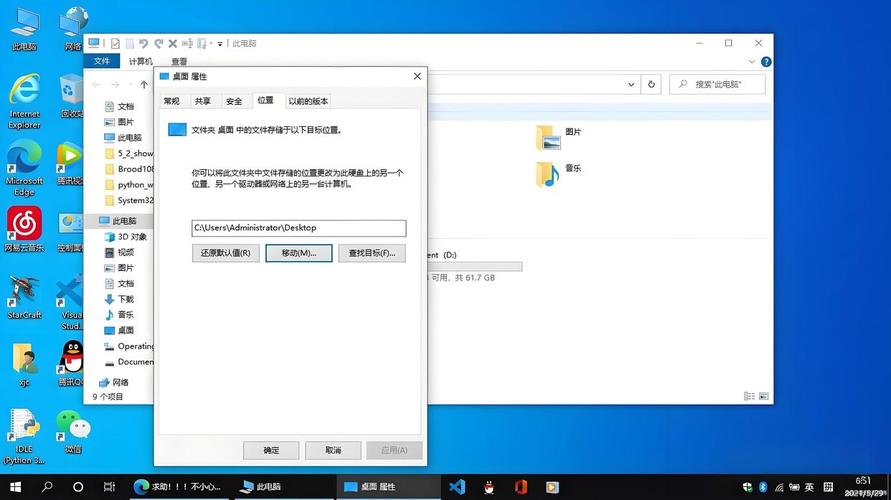Launch 腾讯QQ penguin desktop icon
The width and height of the screenshot is (891, 500).
tap(72, 364)
